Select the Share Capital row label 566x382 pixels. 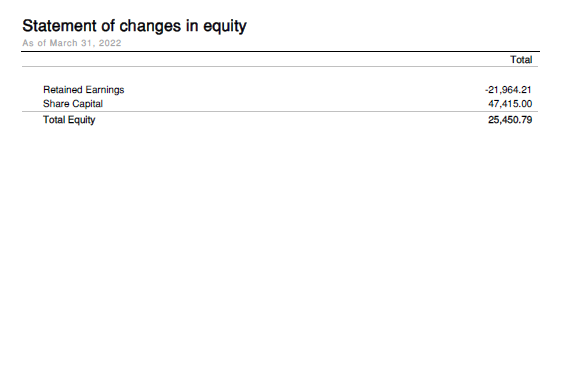(73, 104)
